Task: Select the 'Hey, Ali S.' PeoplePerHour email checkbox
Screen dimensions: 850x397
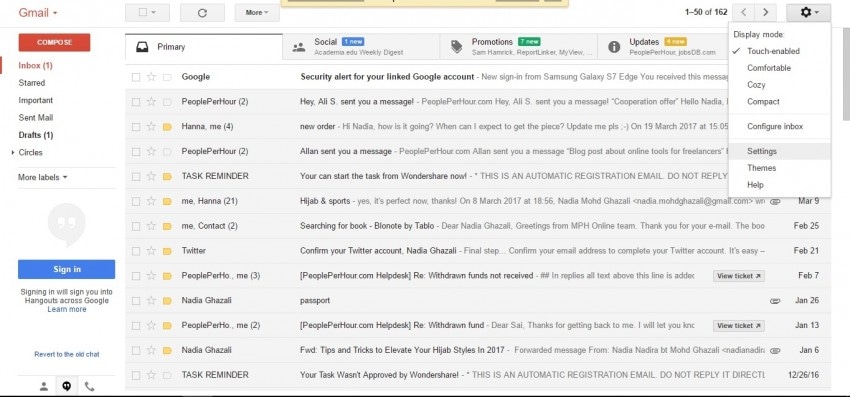Action: (136, 102)
